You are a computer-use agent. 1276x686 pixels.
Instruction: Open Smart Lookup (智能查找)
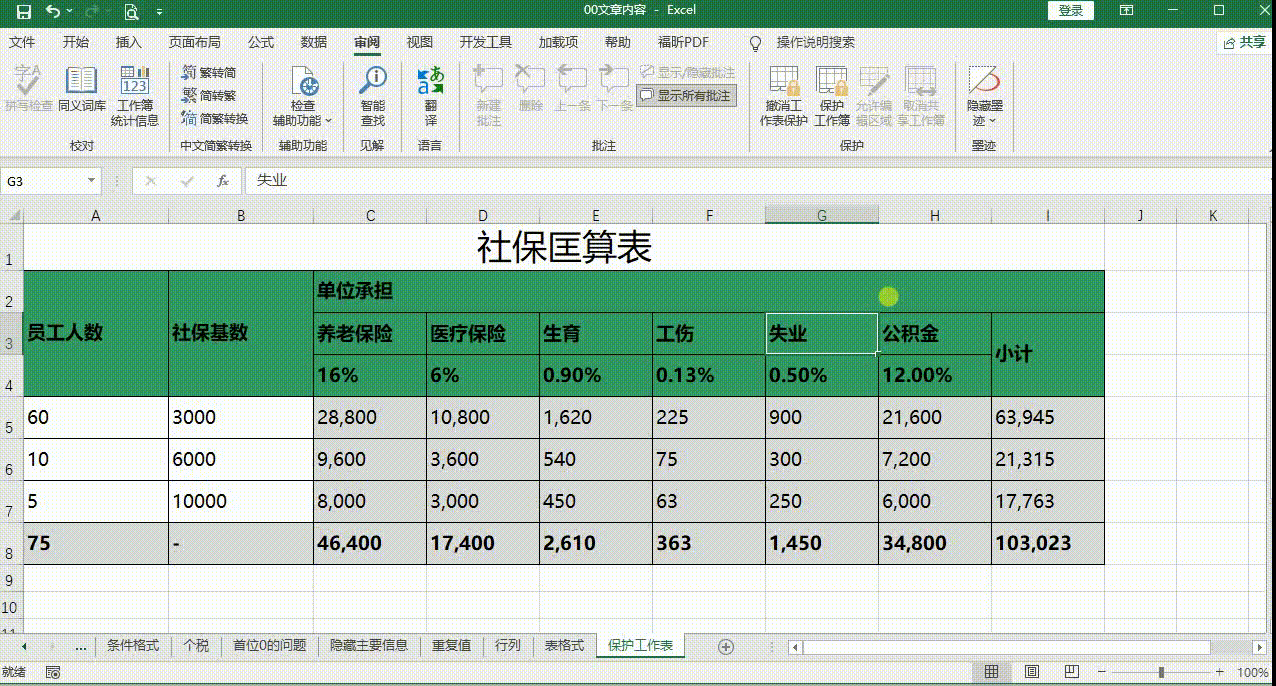[373, 97]
